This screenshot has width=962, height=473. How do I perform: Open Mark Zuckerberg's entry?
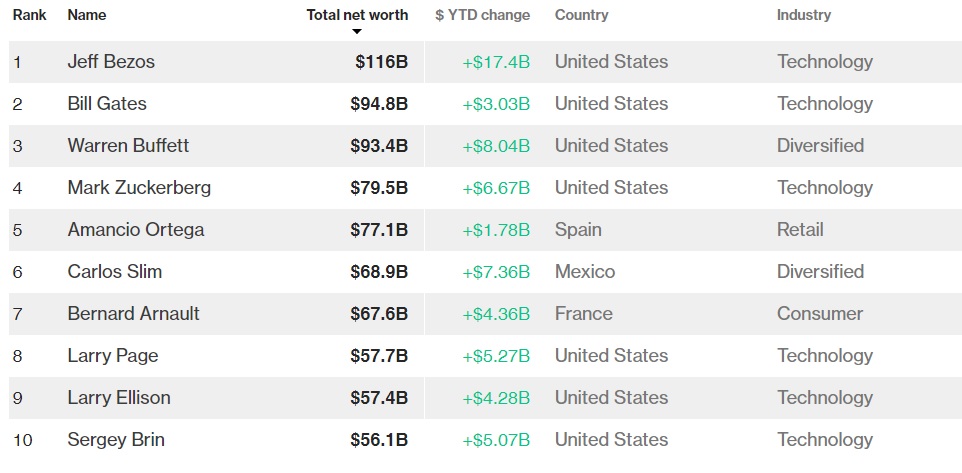(x=139, y=188)
